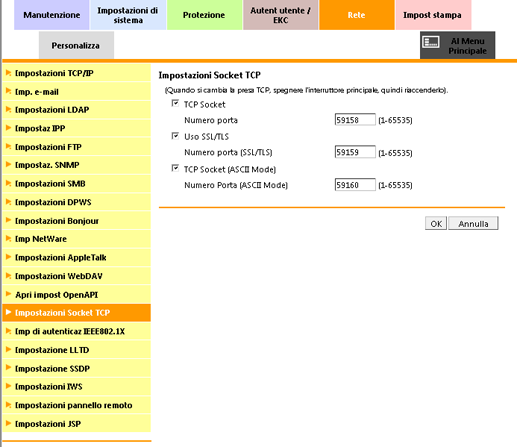This screenshot has width=517, height=447.
Task: Click Numero porta field showing 59158
Action: coord(355,120)
